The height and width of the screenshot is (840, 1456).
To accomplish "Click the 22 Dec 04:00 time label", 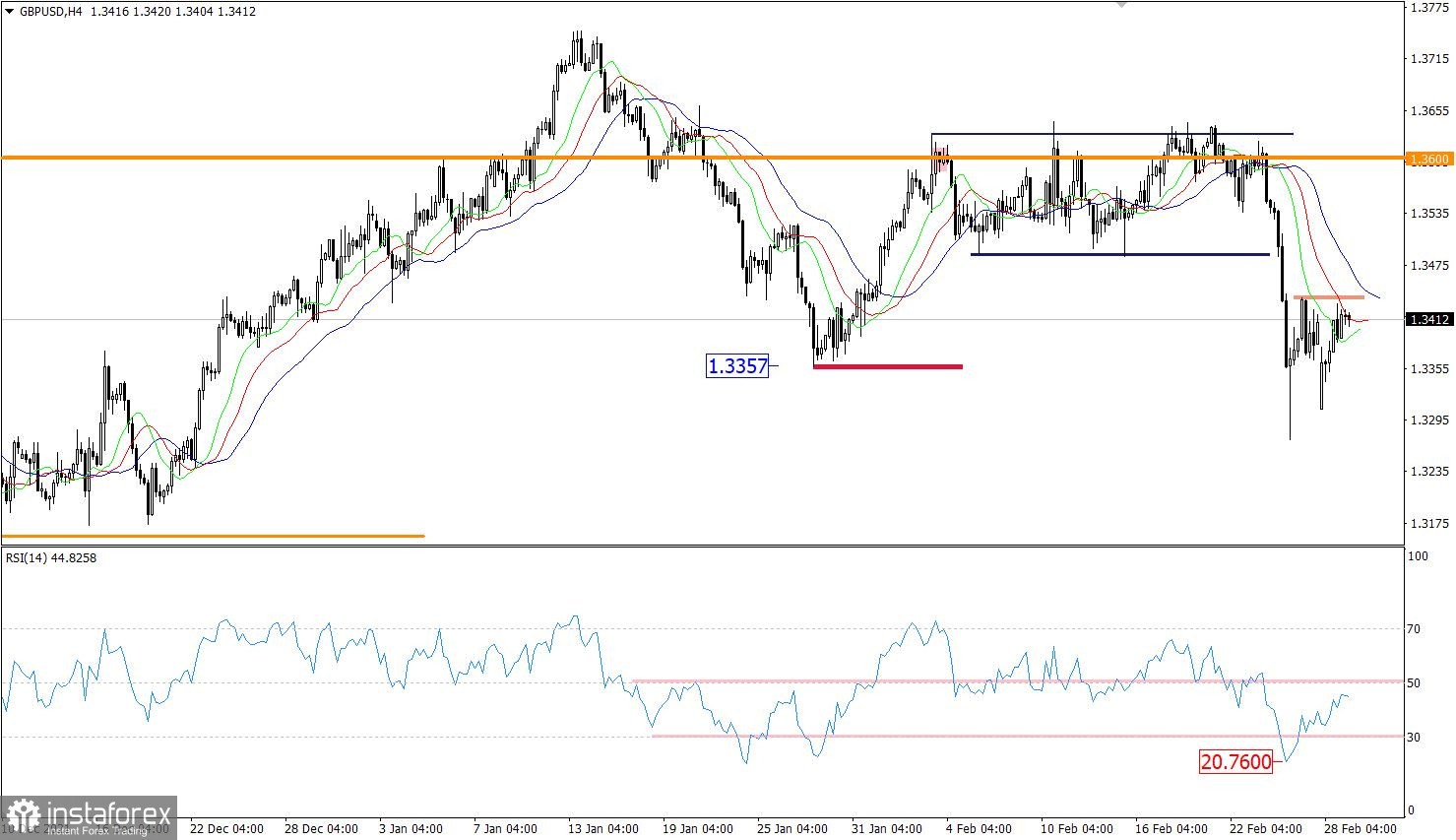I will [x=226, y=828].
